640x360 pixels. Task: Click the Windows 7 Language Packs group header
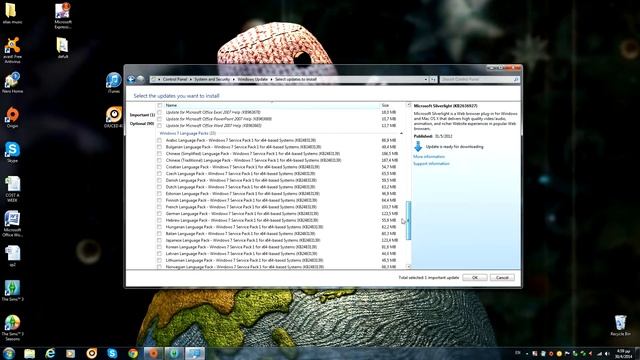(x=187, y=133)
